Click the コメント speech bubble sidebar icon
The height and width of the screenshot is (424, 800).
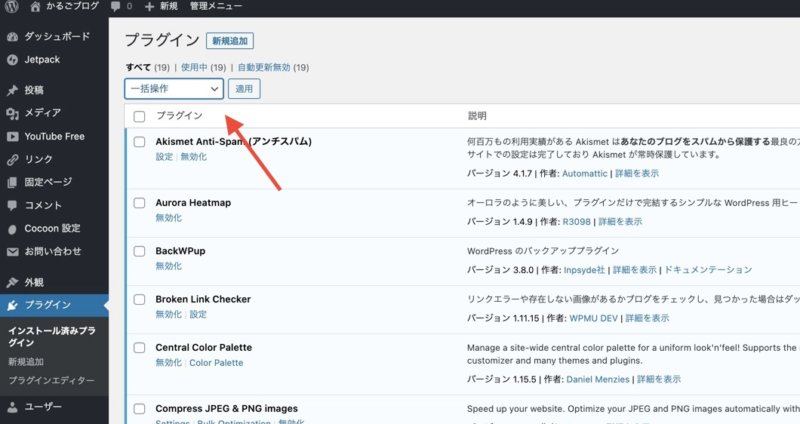(13, 206)
